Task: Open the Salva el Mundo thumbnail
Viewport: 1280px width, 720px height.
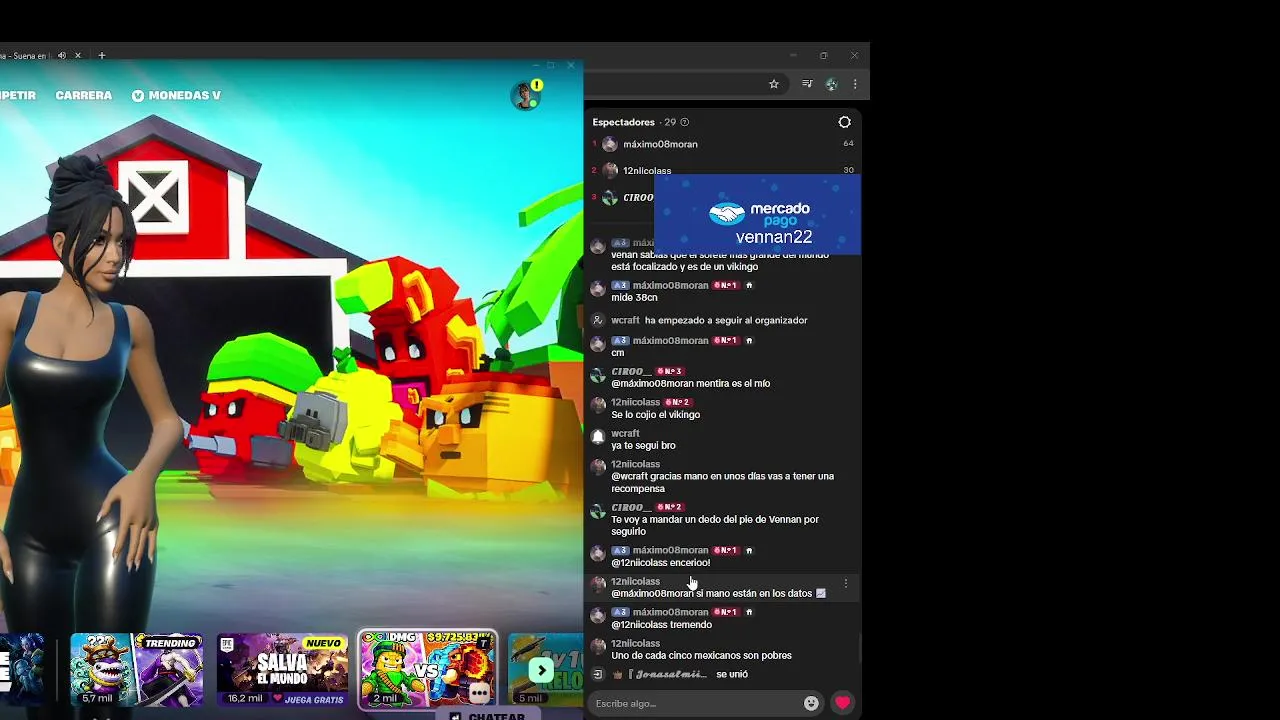Action: click(x=283, y=669)
